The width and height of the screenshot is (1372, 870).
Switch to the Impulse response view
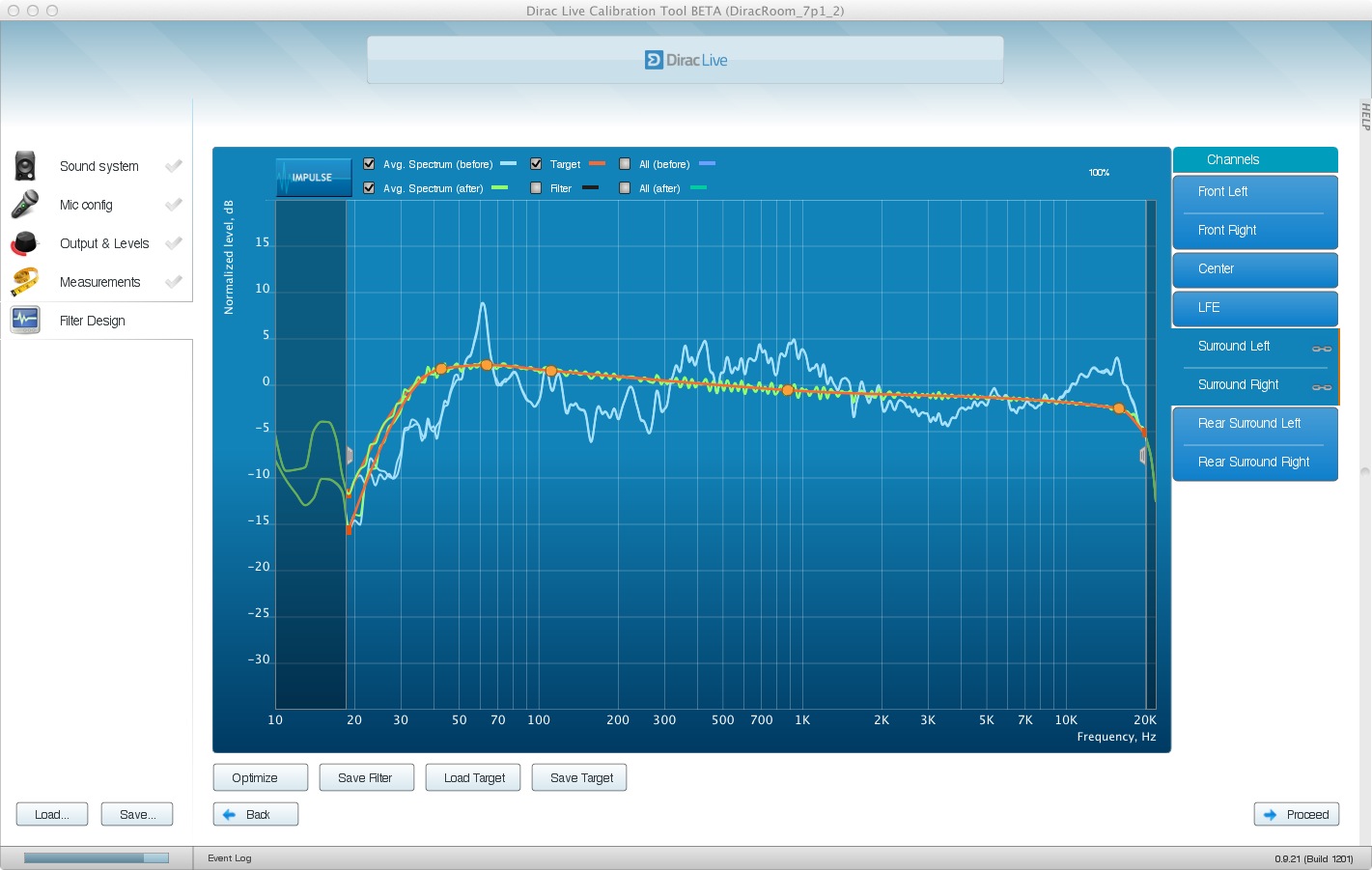pyautogui.click(x=313, y=178)
